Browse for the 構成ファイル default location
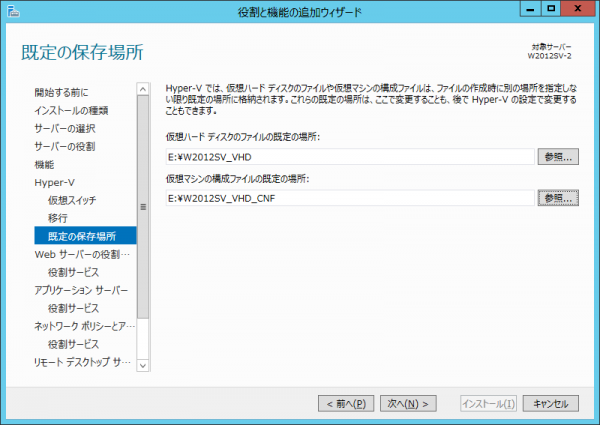This screenshot has height=425, width=600. [558, 198]
